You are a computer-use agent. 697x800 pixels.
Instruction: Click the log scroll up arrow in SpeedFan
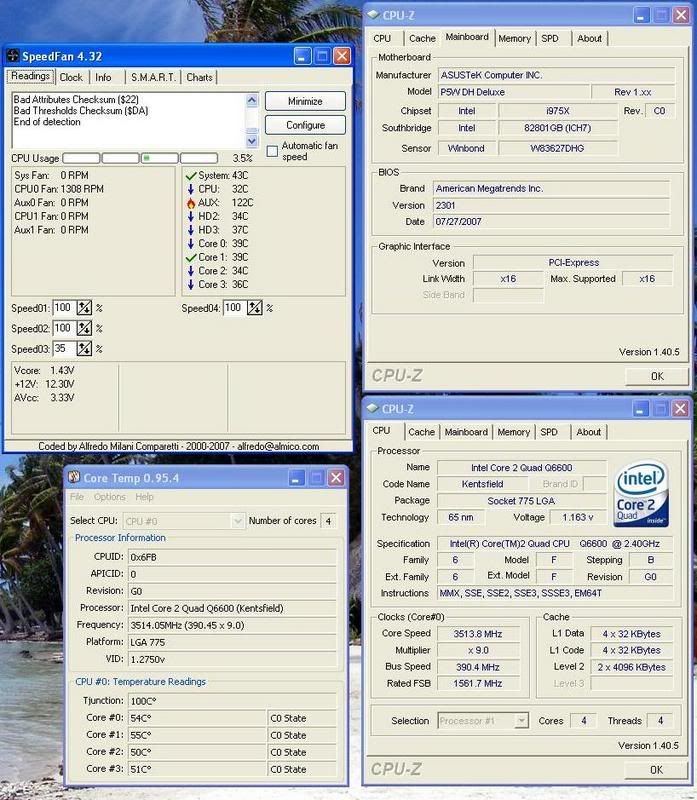[252, 101]
